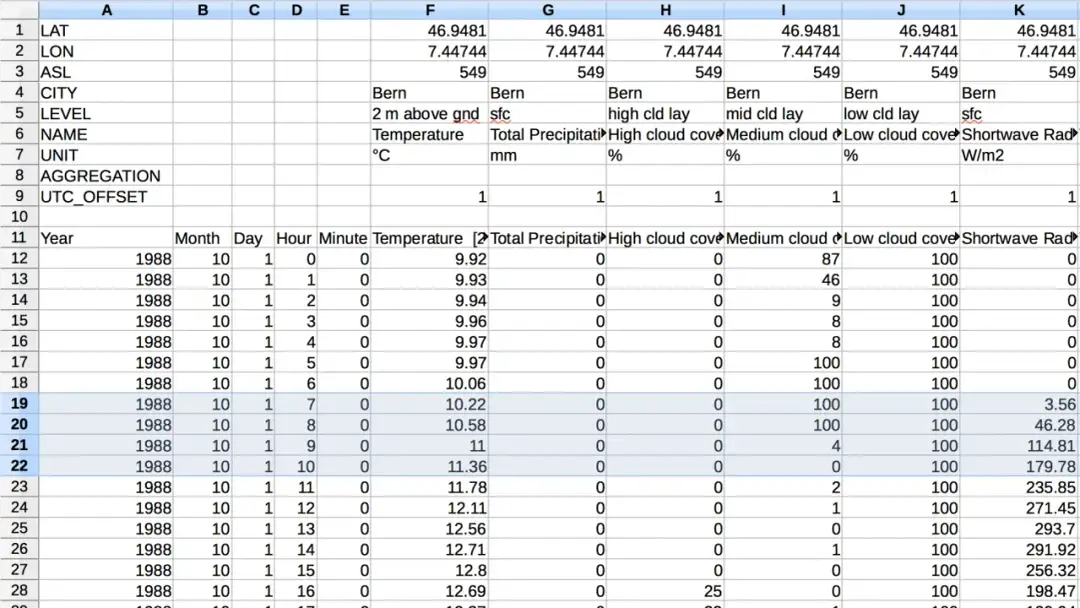Click the W/m2 unit cell
Image resolution: width=1080 pixels, height=608 pixels.
point(1018,155)
